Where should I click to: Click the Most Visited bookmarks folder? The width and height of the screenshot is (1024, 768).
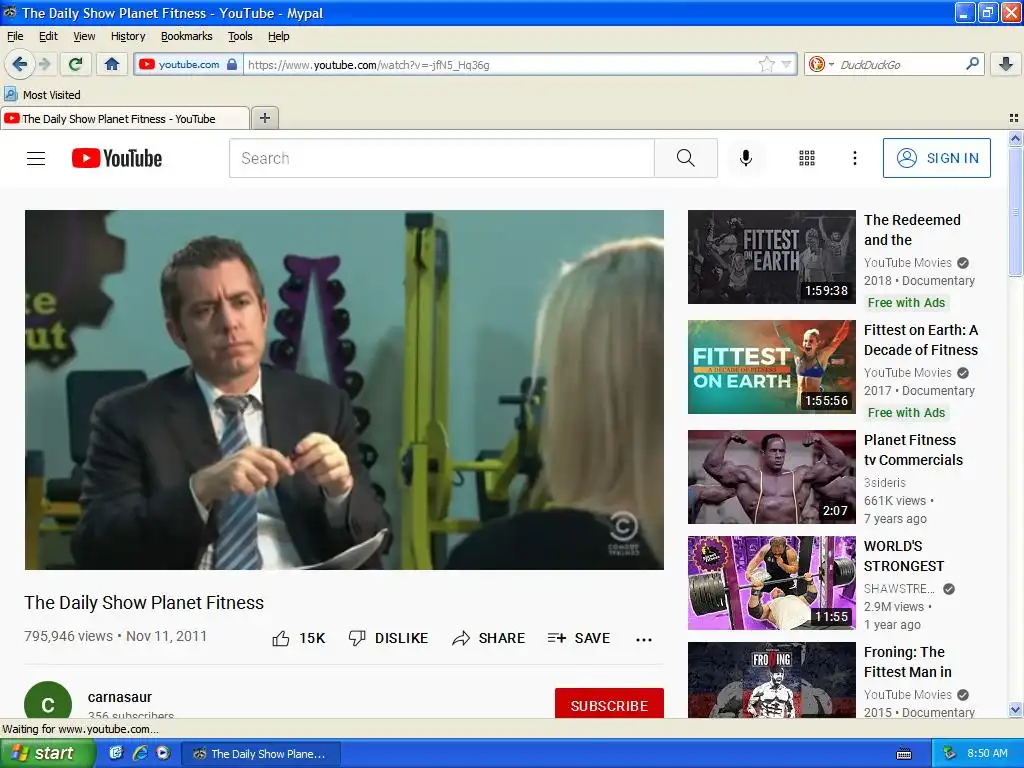click(x=43, y=95)
